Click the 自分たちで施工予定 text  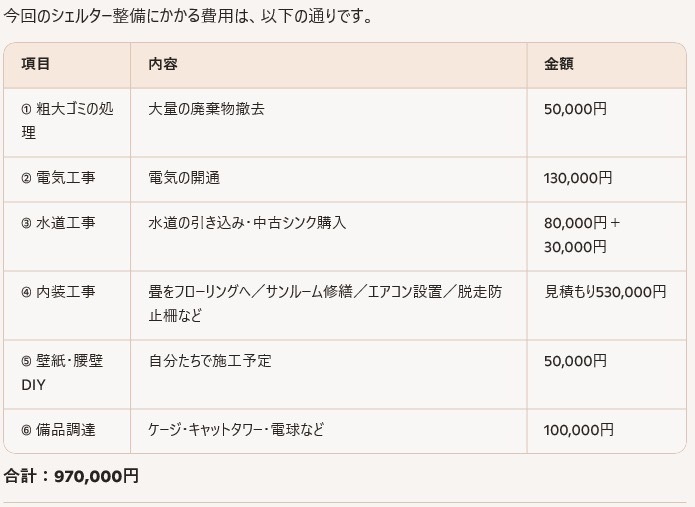click(210, 361)
